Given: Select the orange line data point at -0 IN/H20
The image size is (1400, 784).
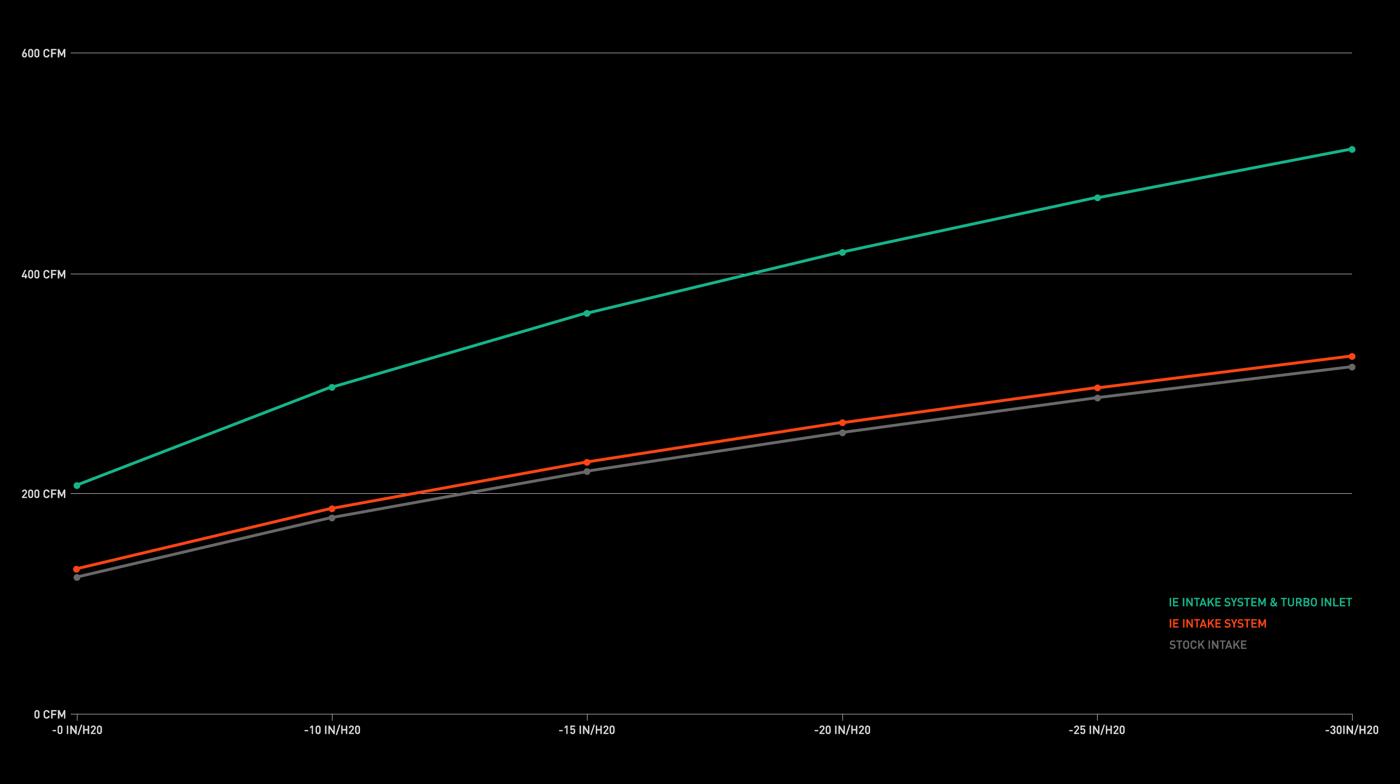Looking at the screenshot, I should pyautogui.click(x=77, y=569).
